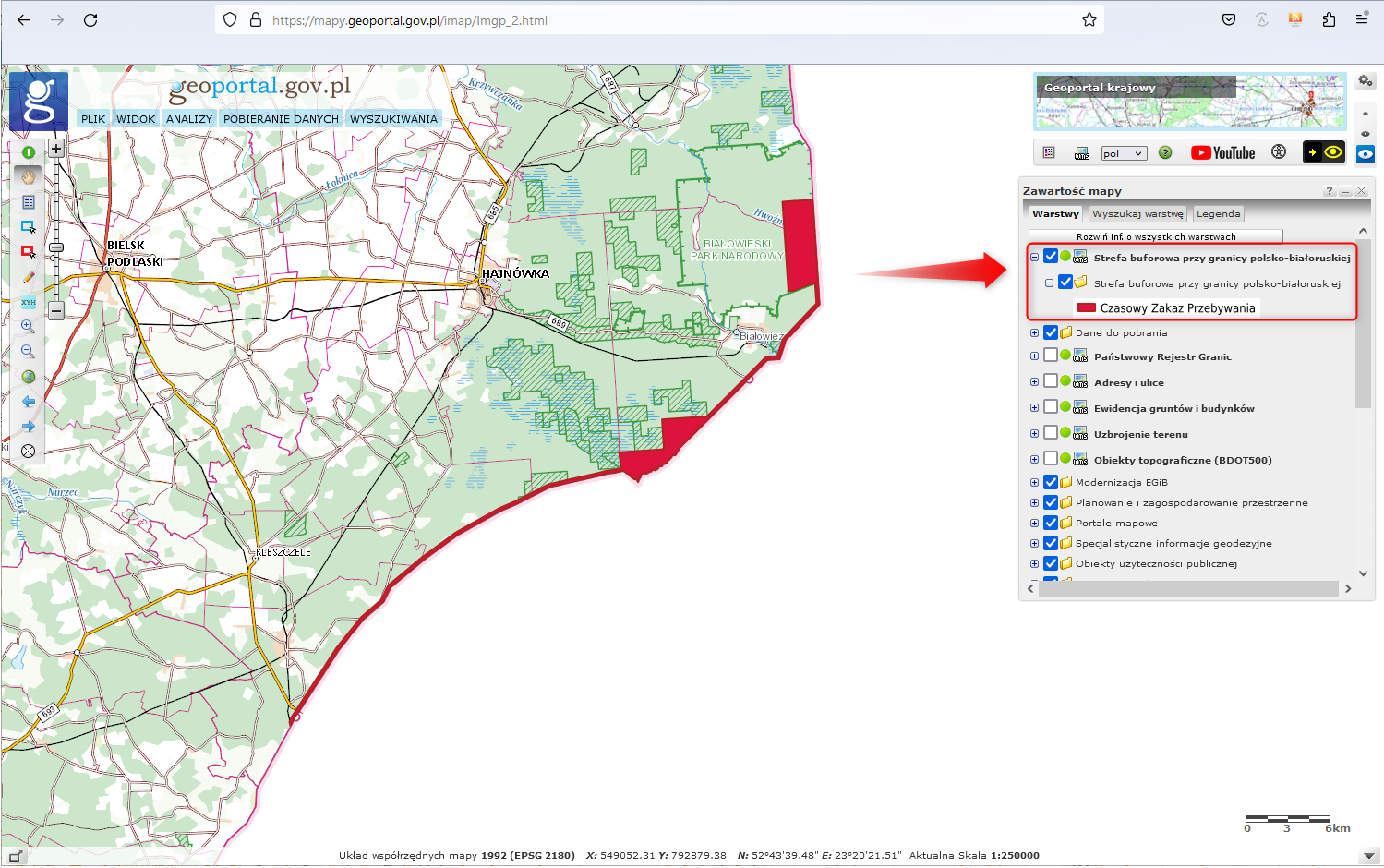This screenshot has width=1384, height=868.
Task: Switch to the Legenda tab
Action: [1218, 213]
